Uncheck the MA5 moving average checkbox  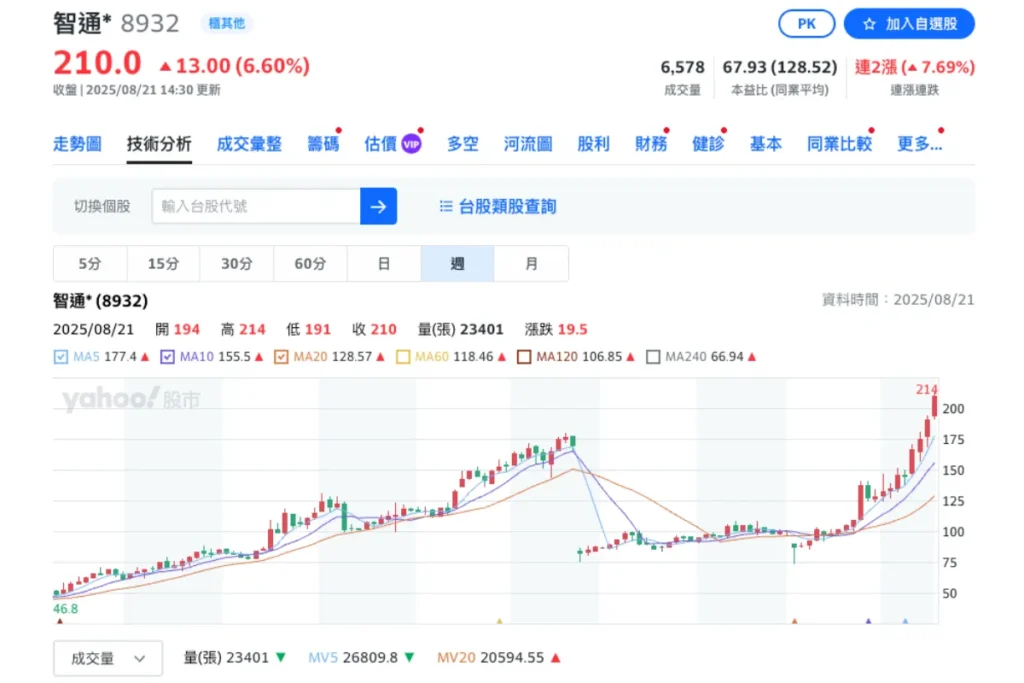(60, 356)
